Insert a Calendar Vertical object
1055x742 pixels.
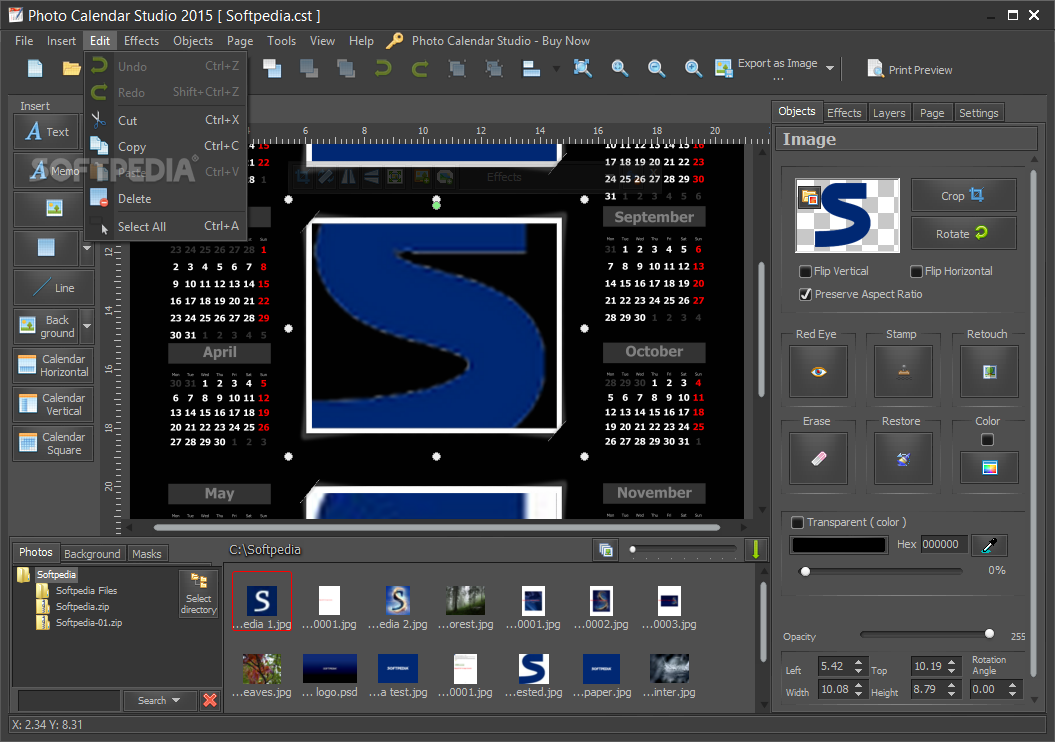53,404
